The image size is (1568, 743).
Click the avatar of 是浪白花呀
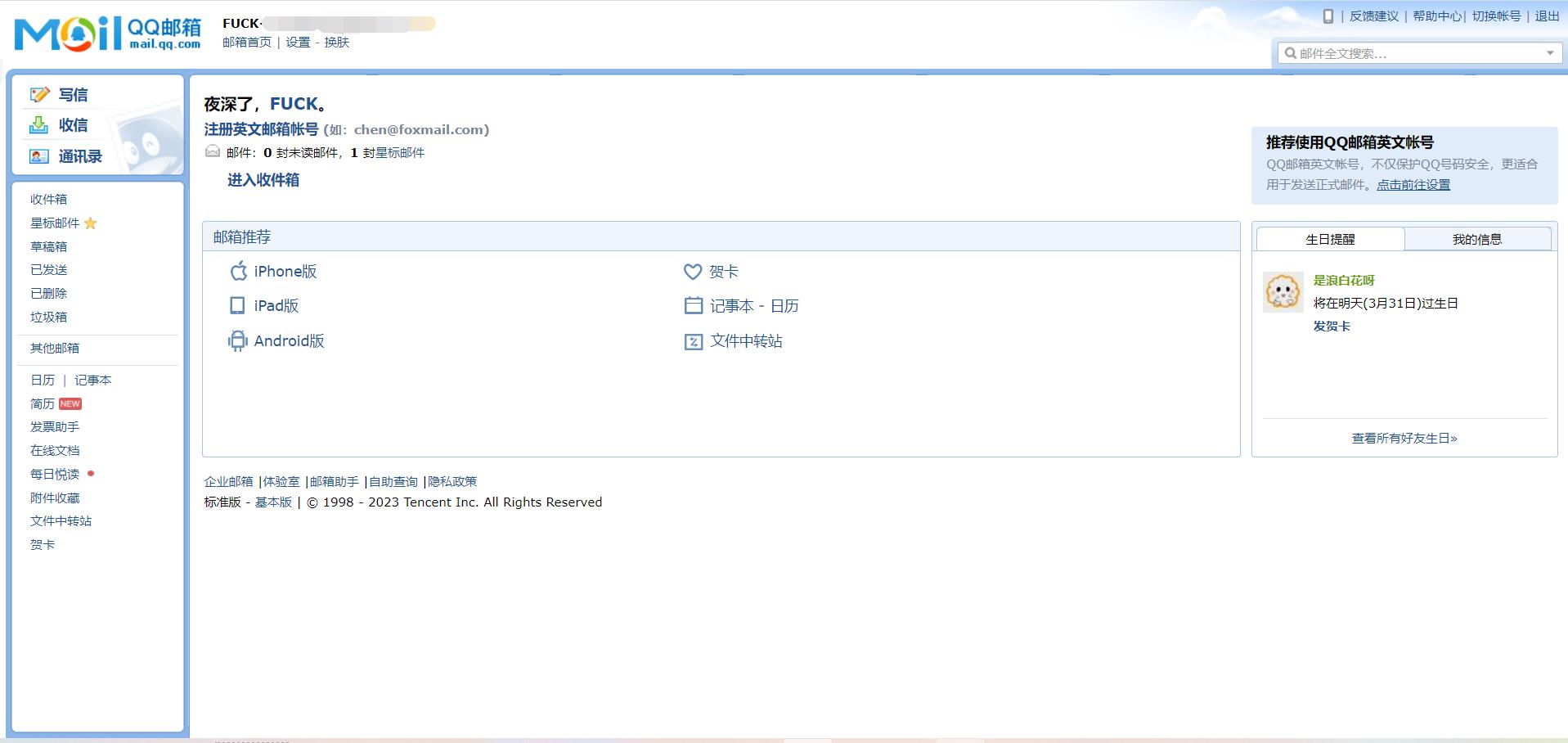tap(1283, 292)
